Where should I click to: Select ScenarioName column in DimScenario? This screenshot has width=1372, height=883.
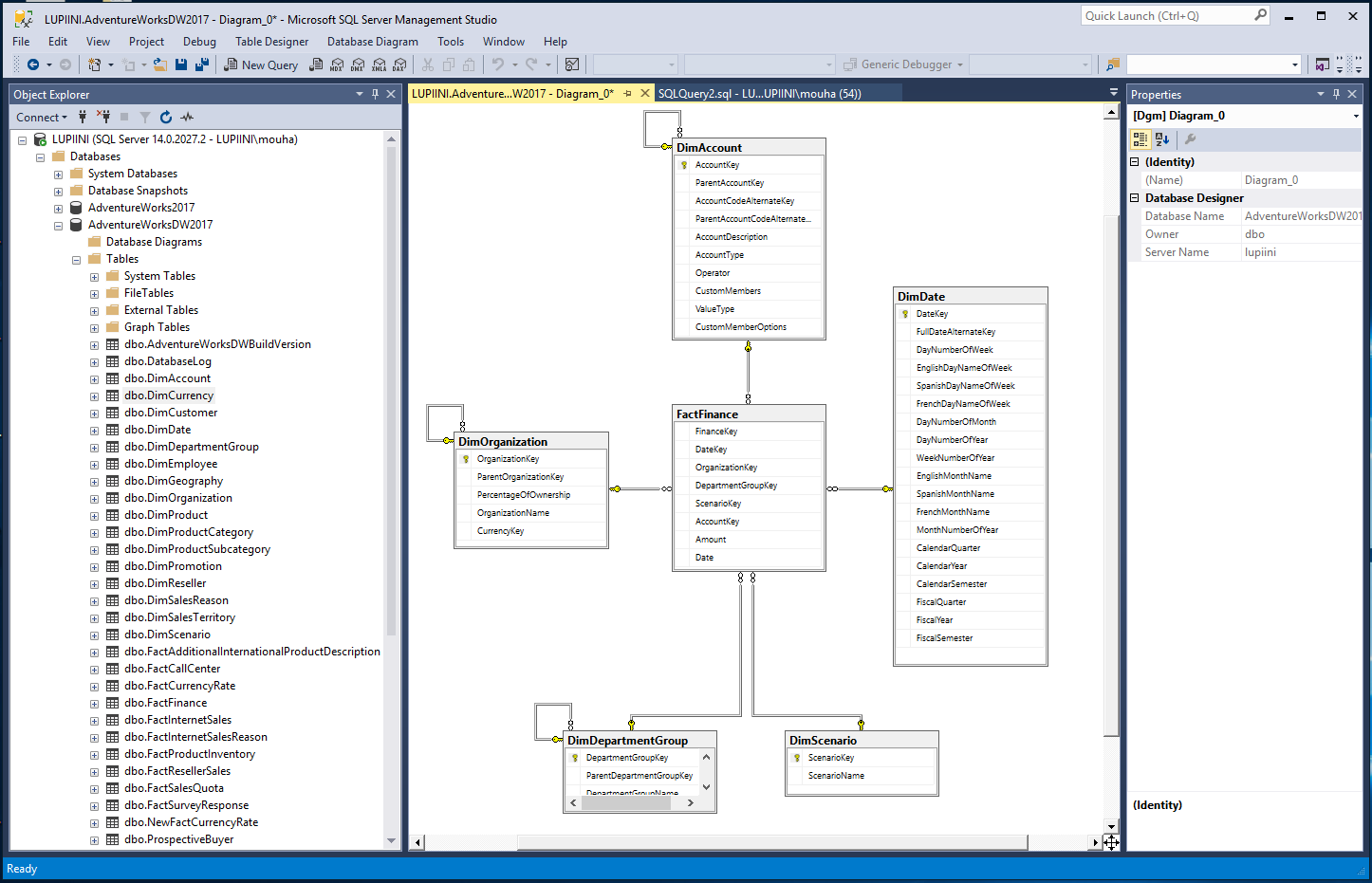pos(862,776)
